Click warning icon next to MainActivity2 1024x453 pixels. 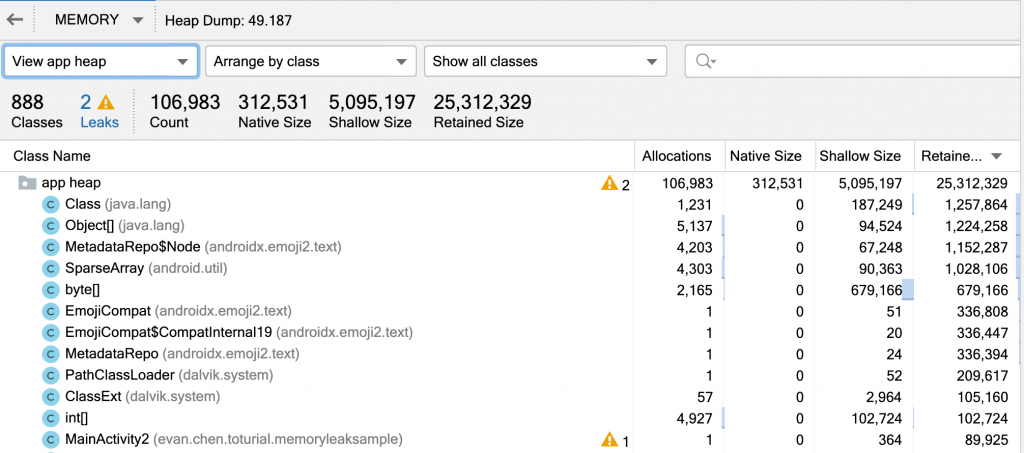point(609,439)
